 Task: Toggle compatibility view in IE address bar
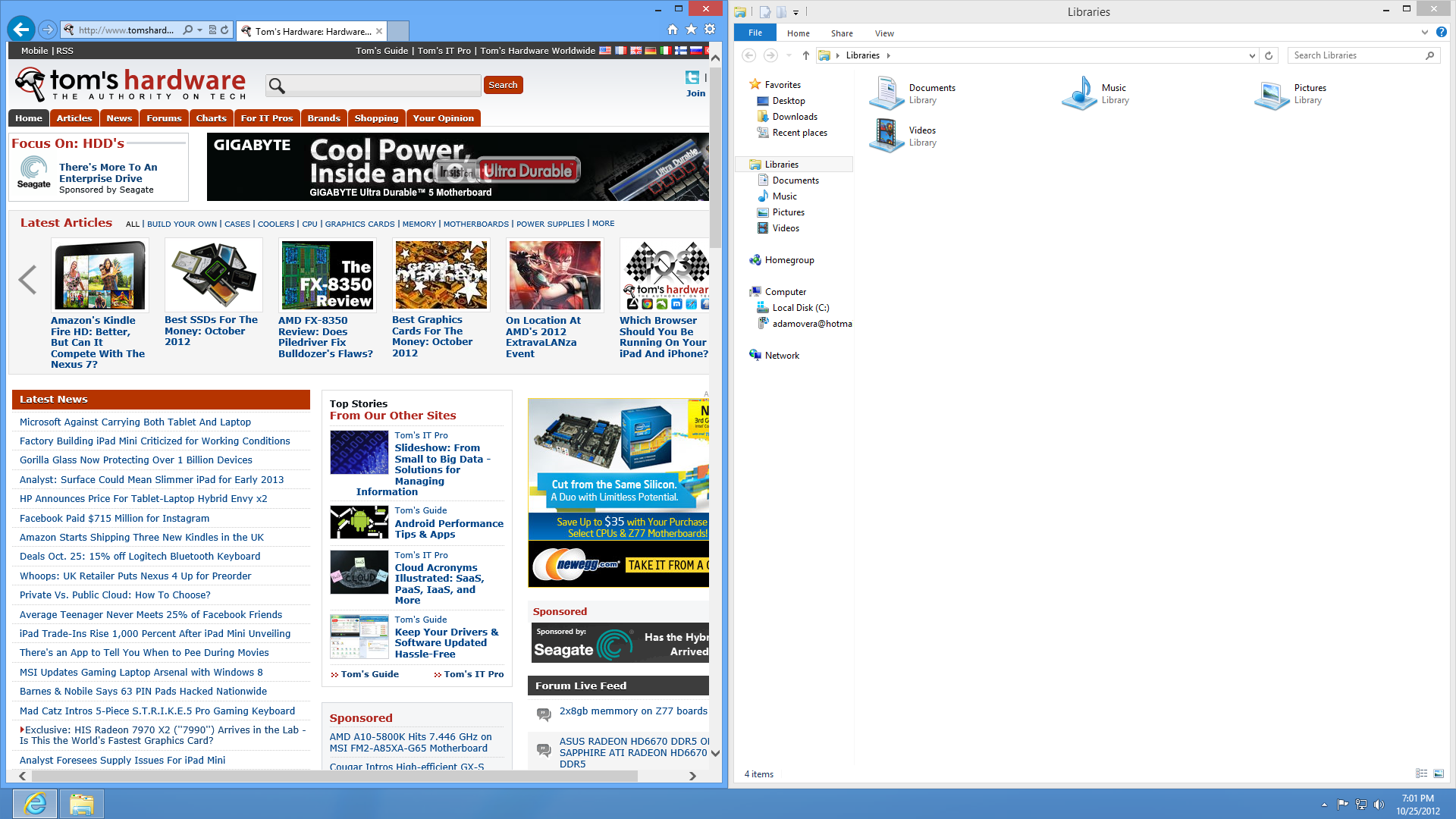coord(213,30)
